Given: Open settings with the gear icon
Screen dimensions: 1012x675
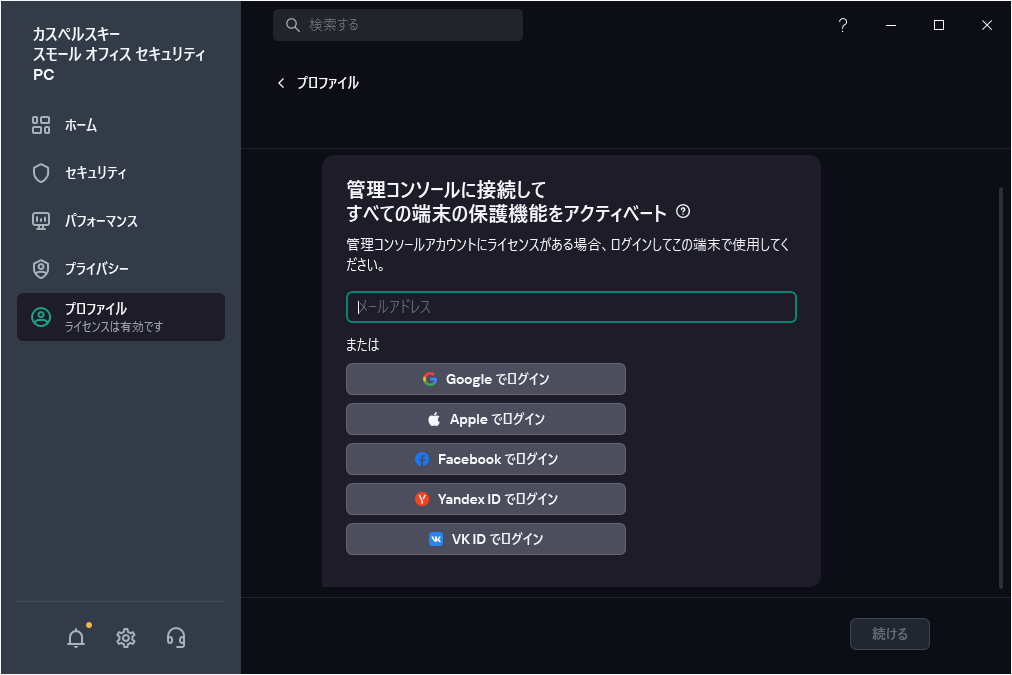Looking at the screenshot, I should pyautogui.click(x=125, y=637).
